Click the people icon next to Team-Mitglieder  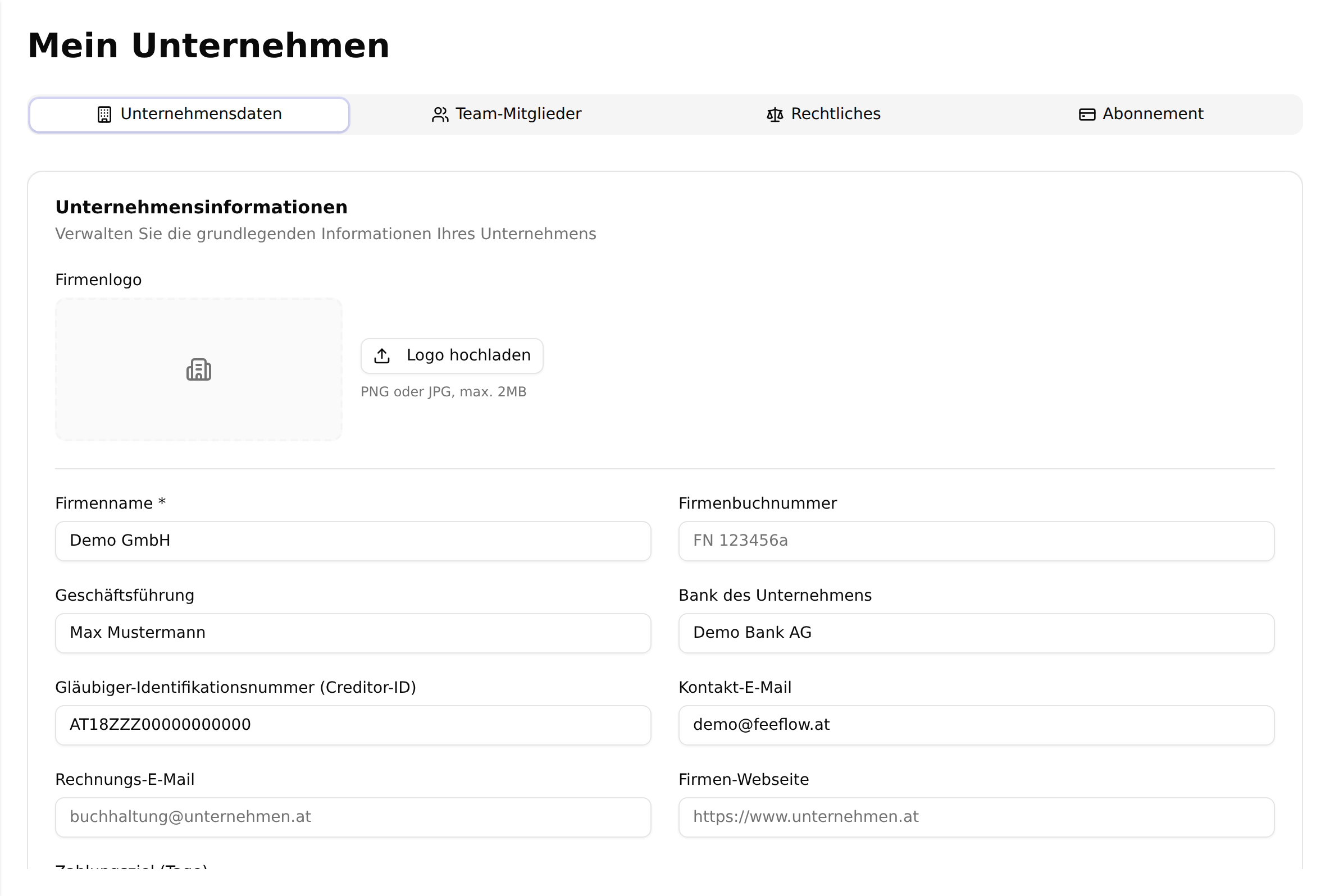pyautogui.click(x=440, y=115)
